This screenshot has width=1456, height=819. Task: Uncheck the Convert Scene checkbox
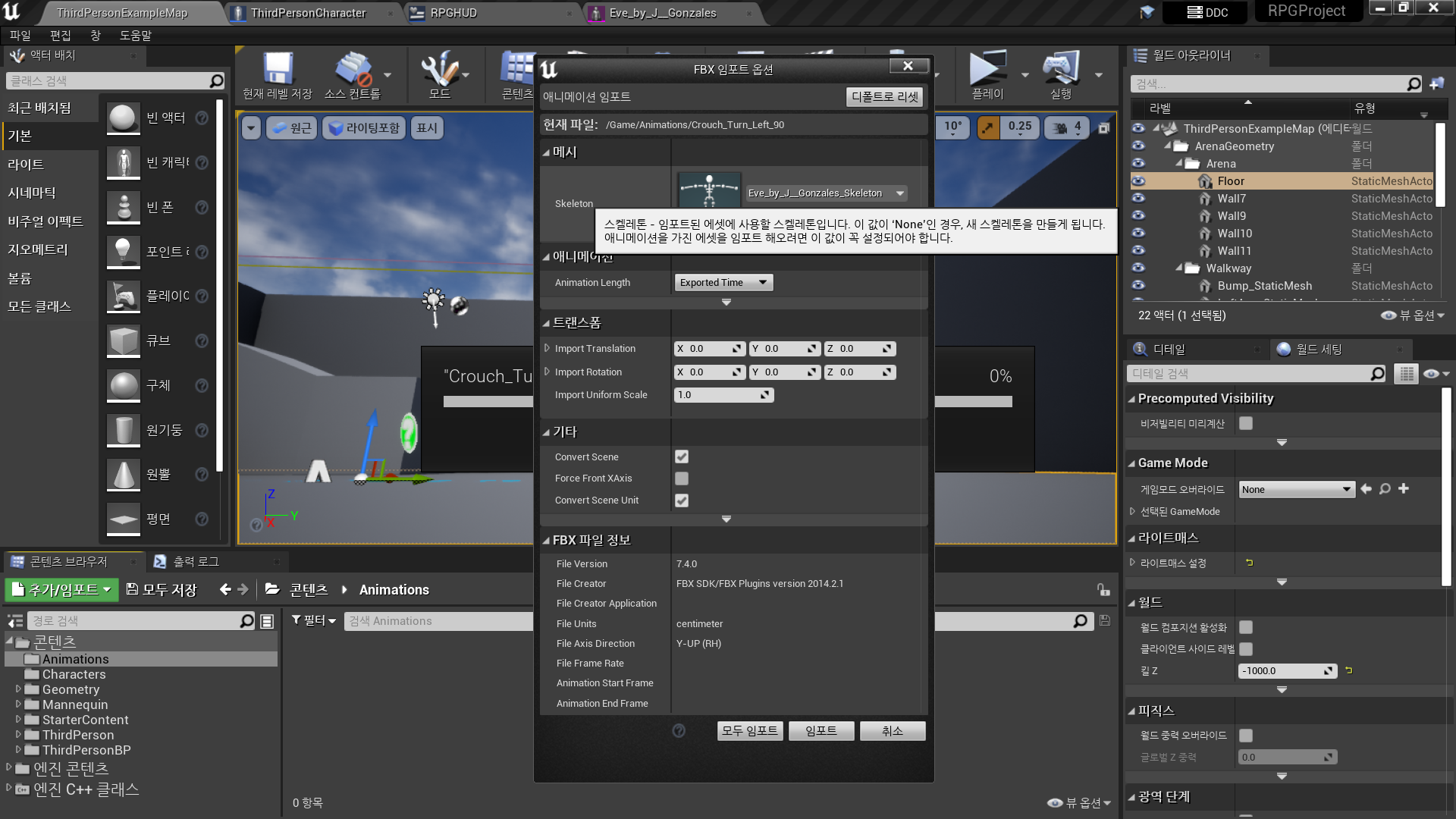coord(682,457)
